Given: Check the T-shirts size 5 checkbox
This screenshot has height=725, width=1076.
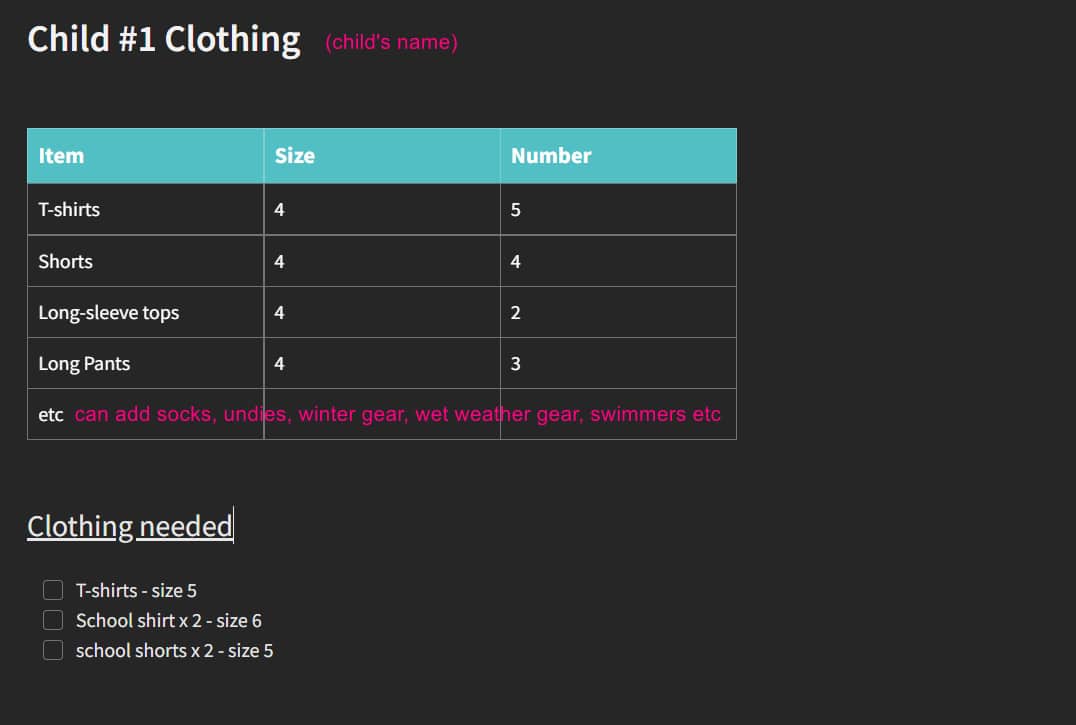Looking at the screenshot, I should pyautogui.click(x=53, y=590).
